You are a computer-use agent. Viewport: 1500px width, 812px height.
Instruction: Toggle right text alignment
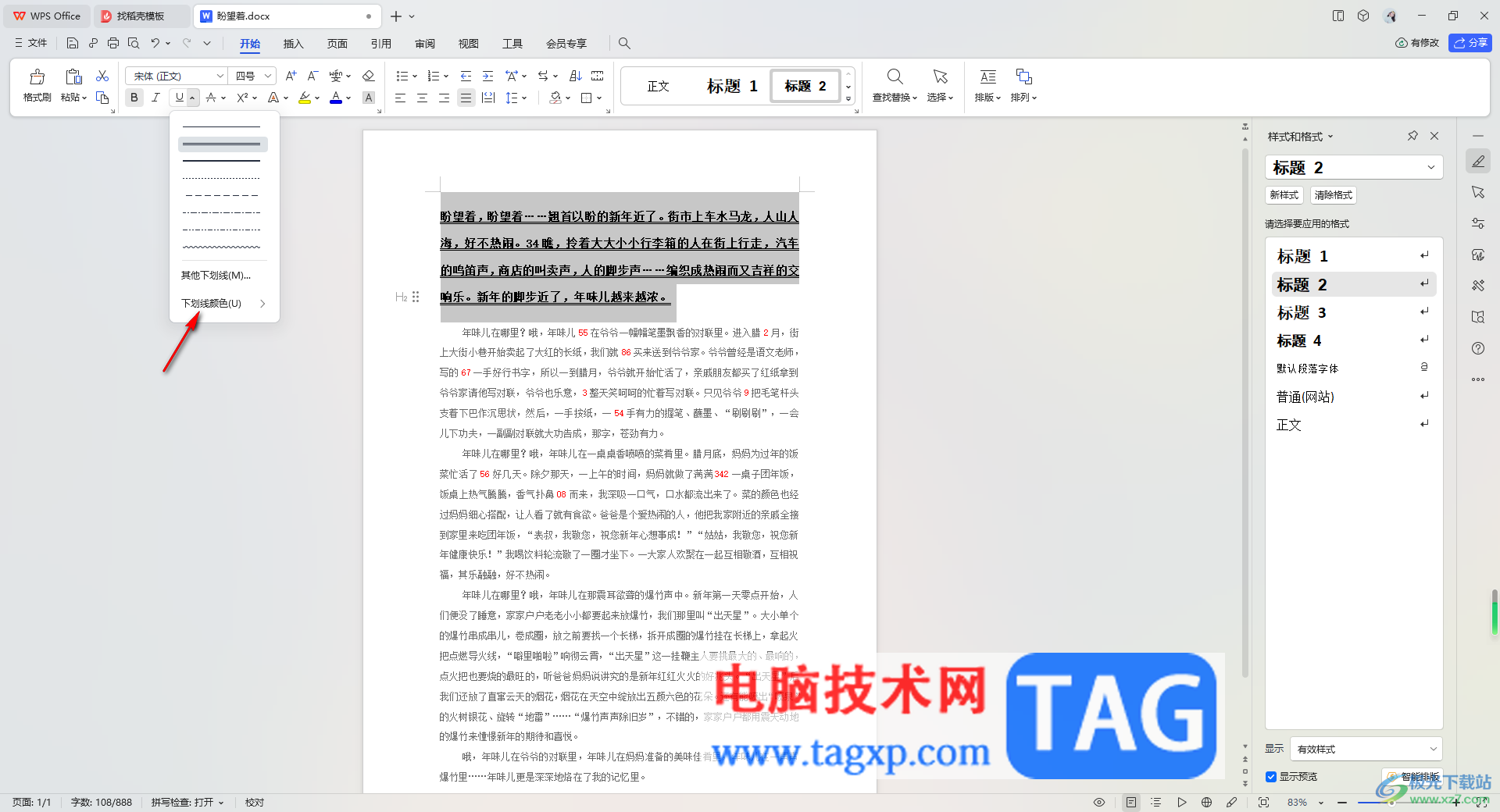pyautogui.click(x=444, y=98)
